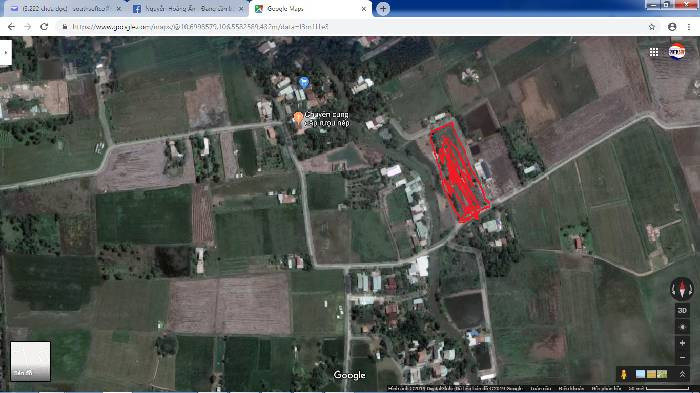Open a new browser tab

pos(383,8)
